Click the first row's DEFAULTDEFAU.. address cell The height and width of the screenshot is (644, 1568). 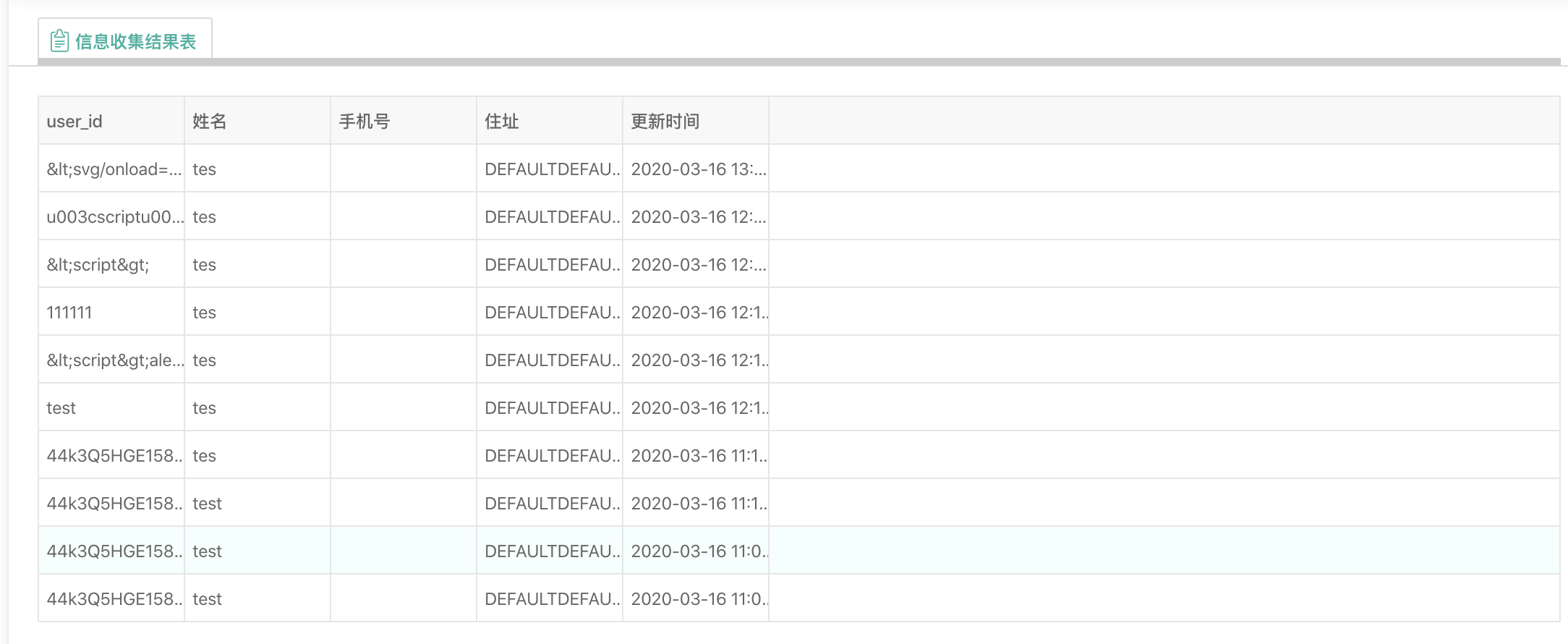[x=551, y=169]
